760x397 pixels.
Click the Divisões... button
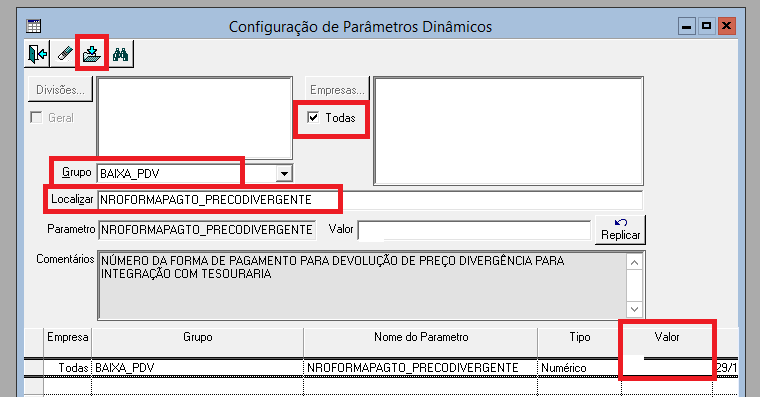[x=60, y=90]
